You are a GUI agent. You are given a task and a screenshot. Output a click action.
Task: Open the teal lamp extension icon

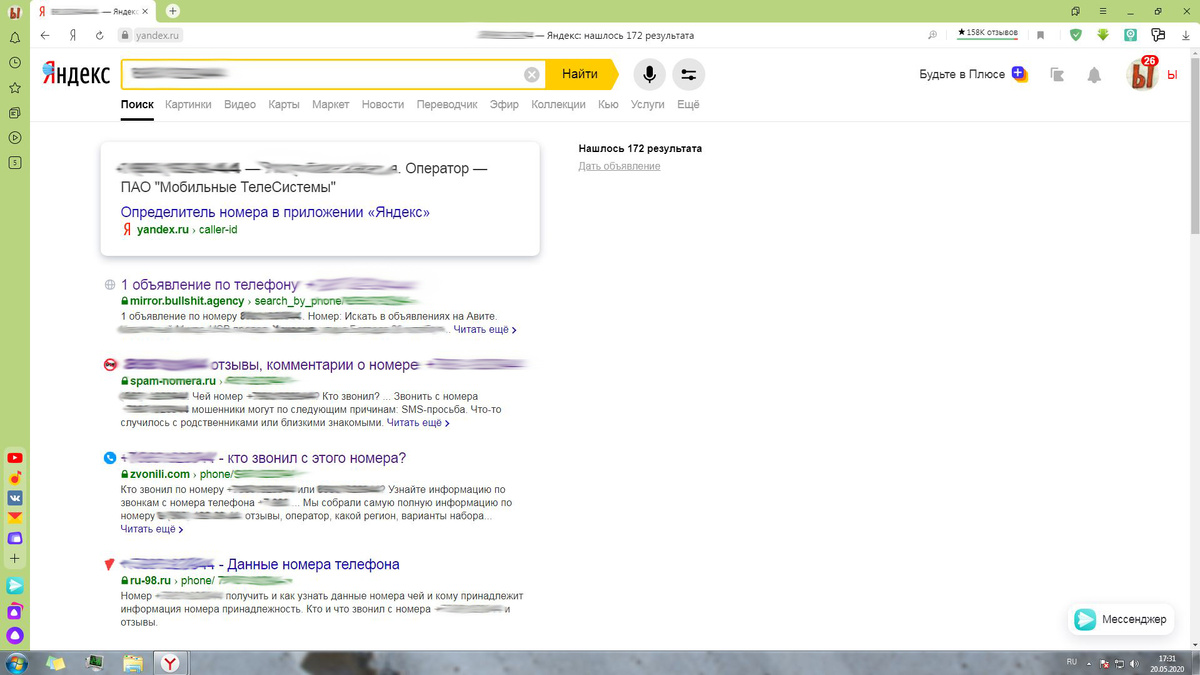[1130, 35]
